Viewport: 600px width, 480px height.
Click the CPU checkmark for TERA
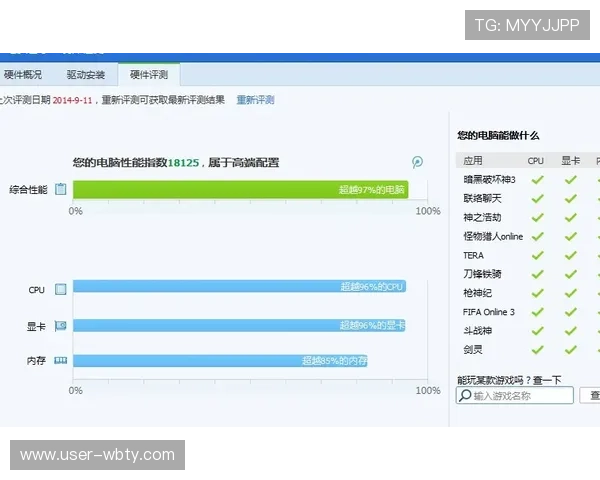[538, 255]
